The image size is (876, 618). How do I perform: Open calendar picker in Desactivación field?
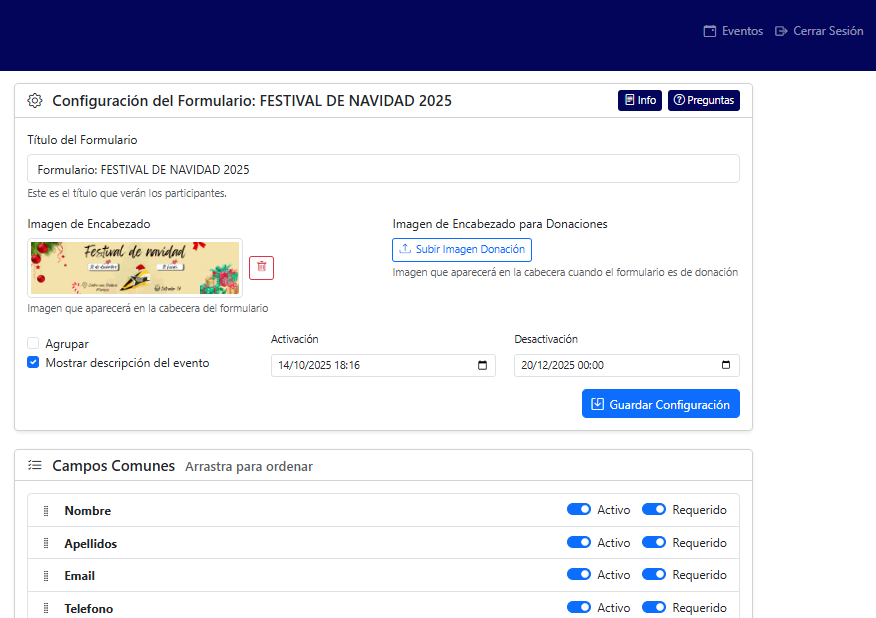click(726, 366)
